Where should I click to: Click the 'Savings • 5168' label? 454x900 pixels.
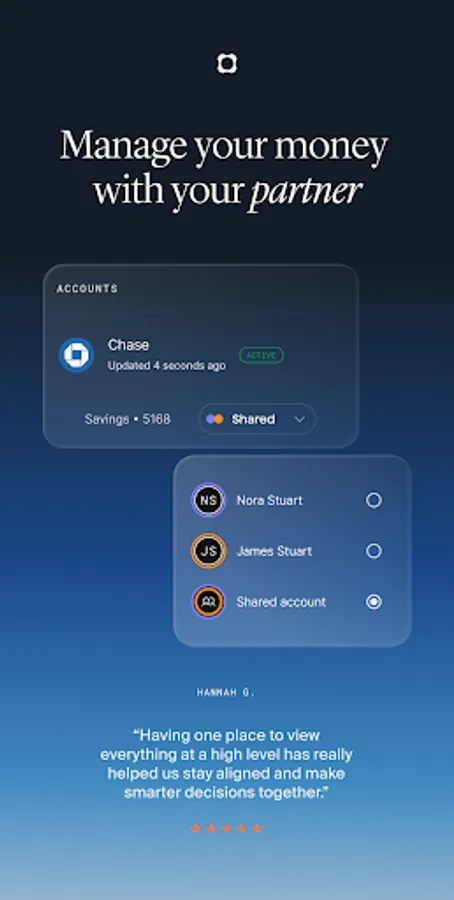click(127, 419)
